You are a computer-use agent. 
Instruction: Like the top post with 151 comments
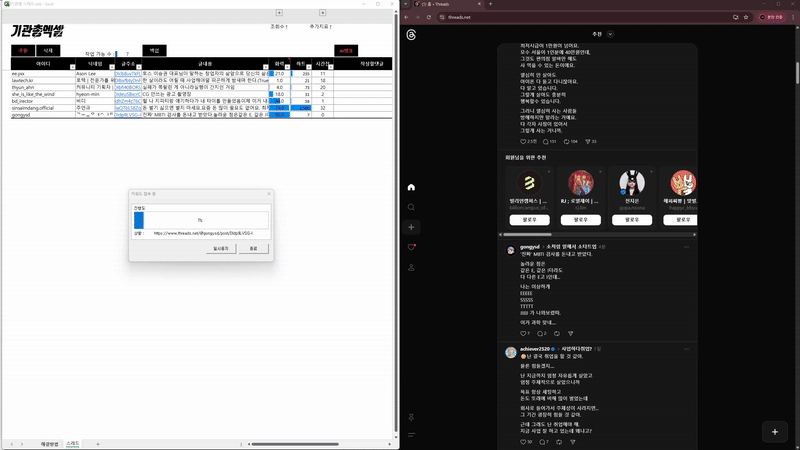[523, 141]
